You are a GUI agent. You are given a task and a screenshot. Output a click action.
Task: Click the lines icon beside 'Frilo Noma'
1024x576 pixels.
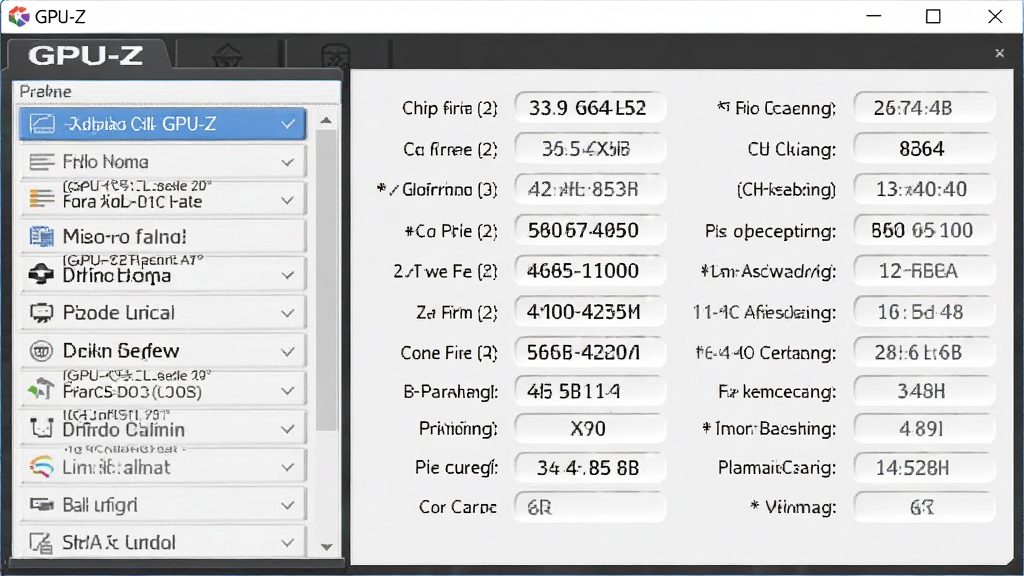tap(42, 161)
